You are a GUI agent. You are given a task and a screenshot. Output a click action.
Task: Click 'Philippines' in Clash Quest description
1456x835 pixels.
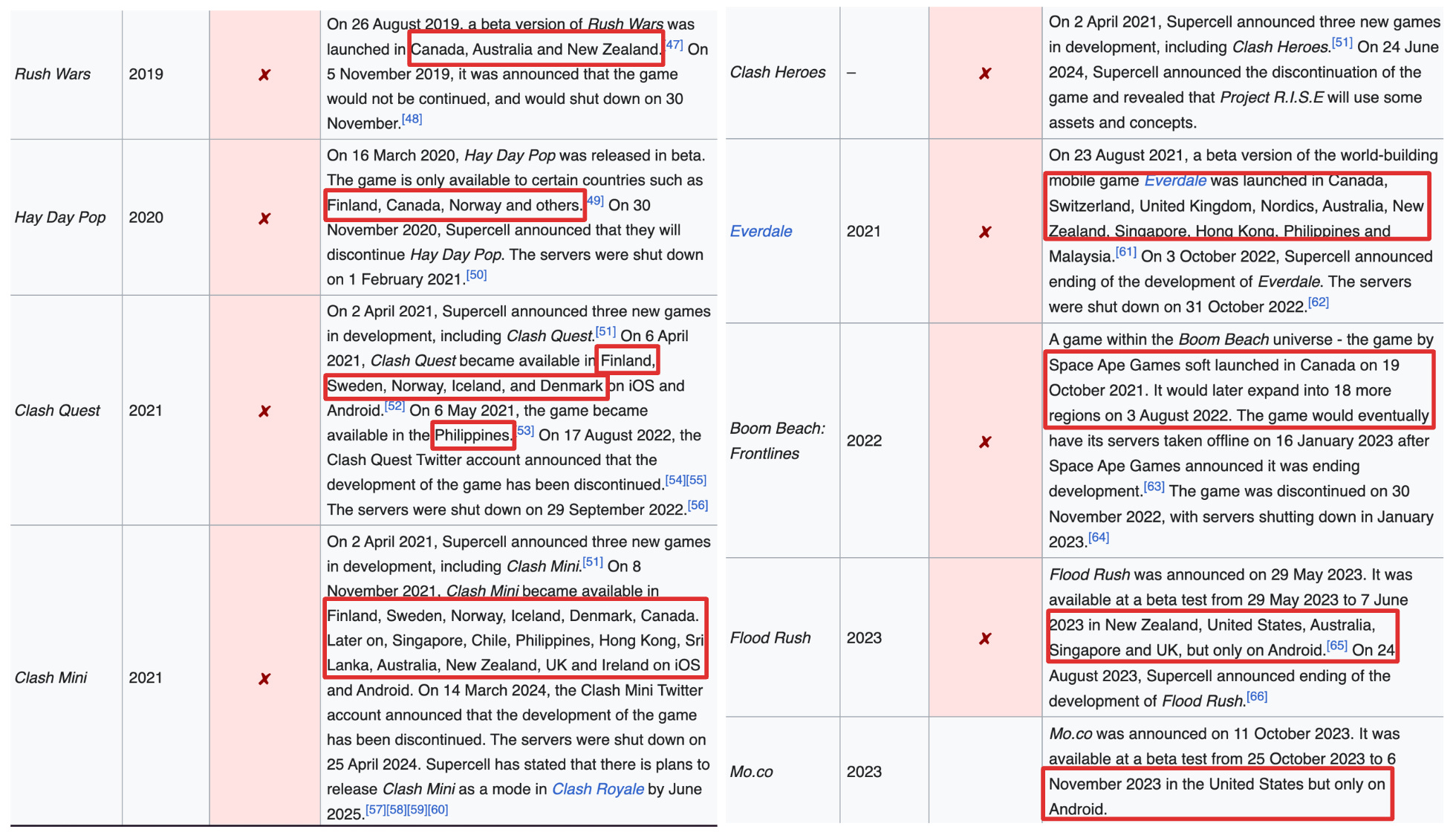pyautogui.click(x=472, y=435)
